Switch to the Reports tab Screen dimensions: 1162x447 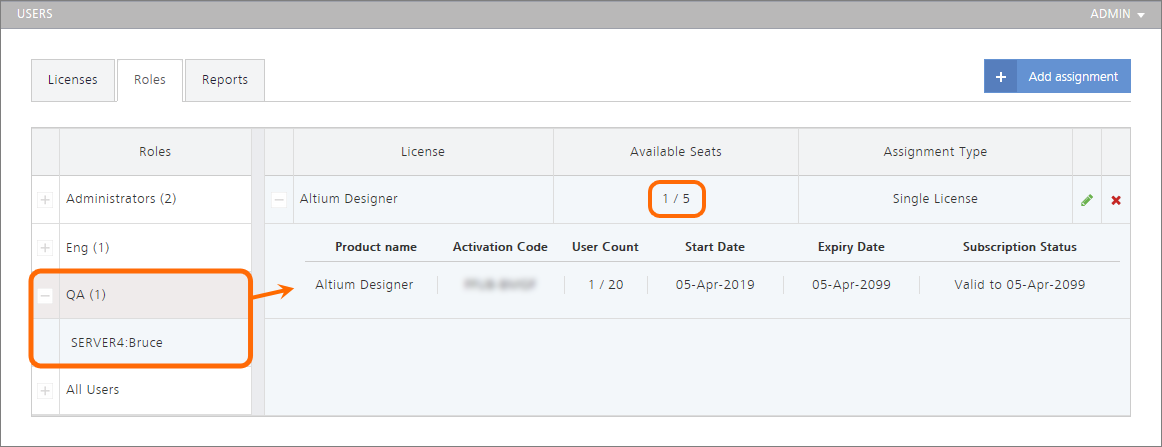click(x=225, y=80)
